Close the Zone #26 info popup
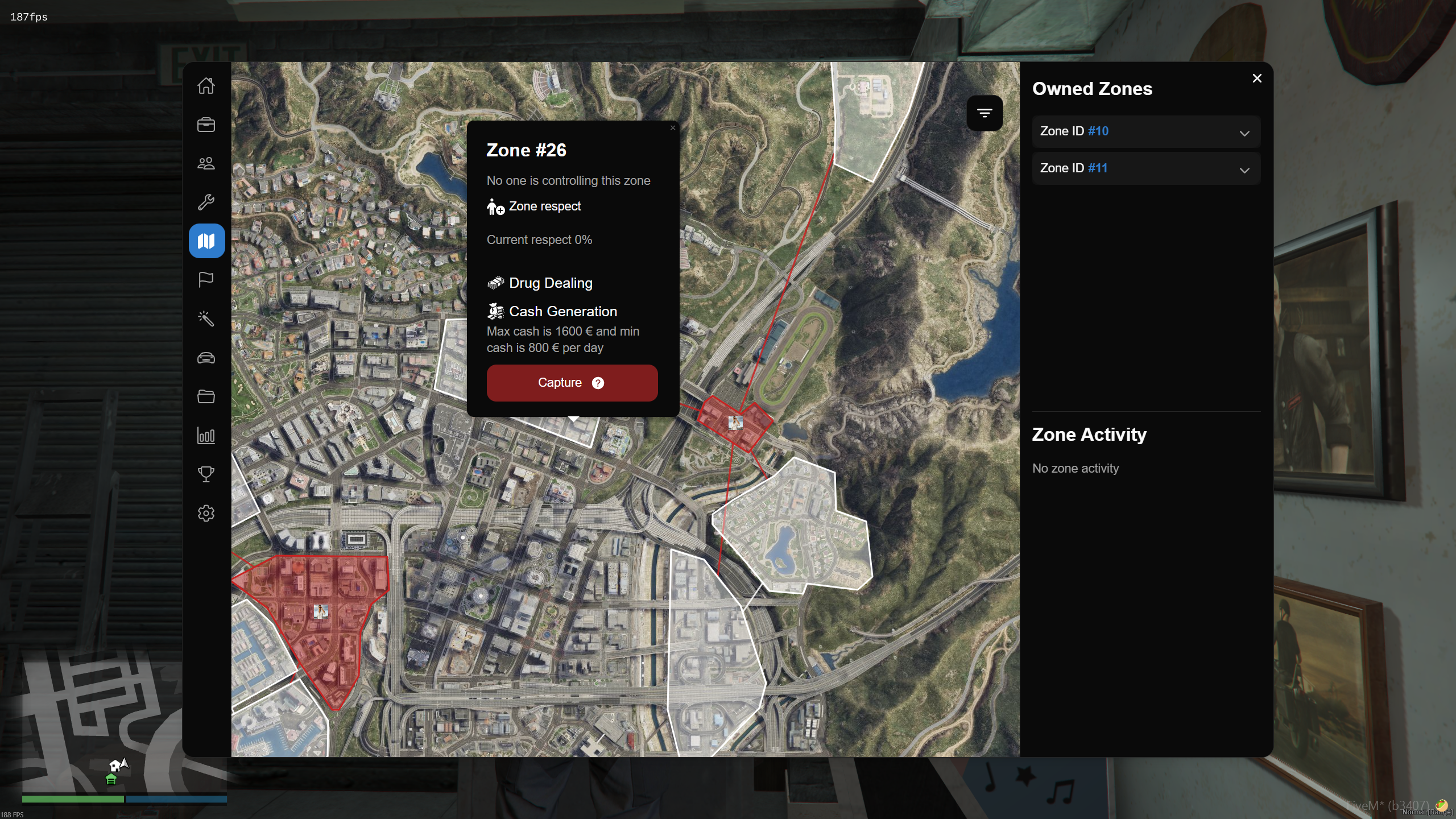 coord(672,127)
